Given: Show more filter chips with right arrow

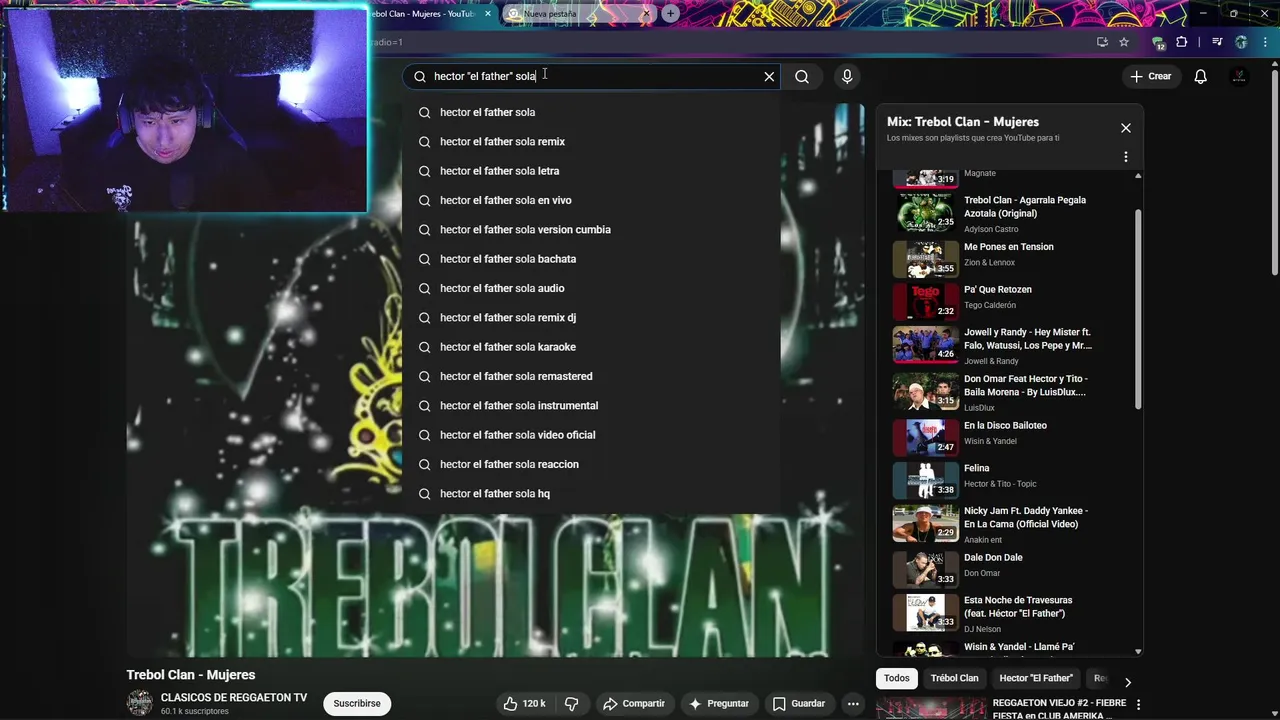Looking at the screenshot, I should (1127, 682).
